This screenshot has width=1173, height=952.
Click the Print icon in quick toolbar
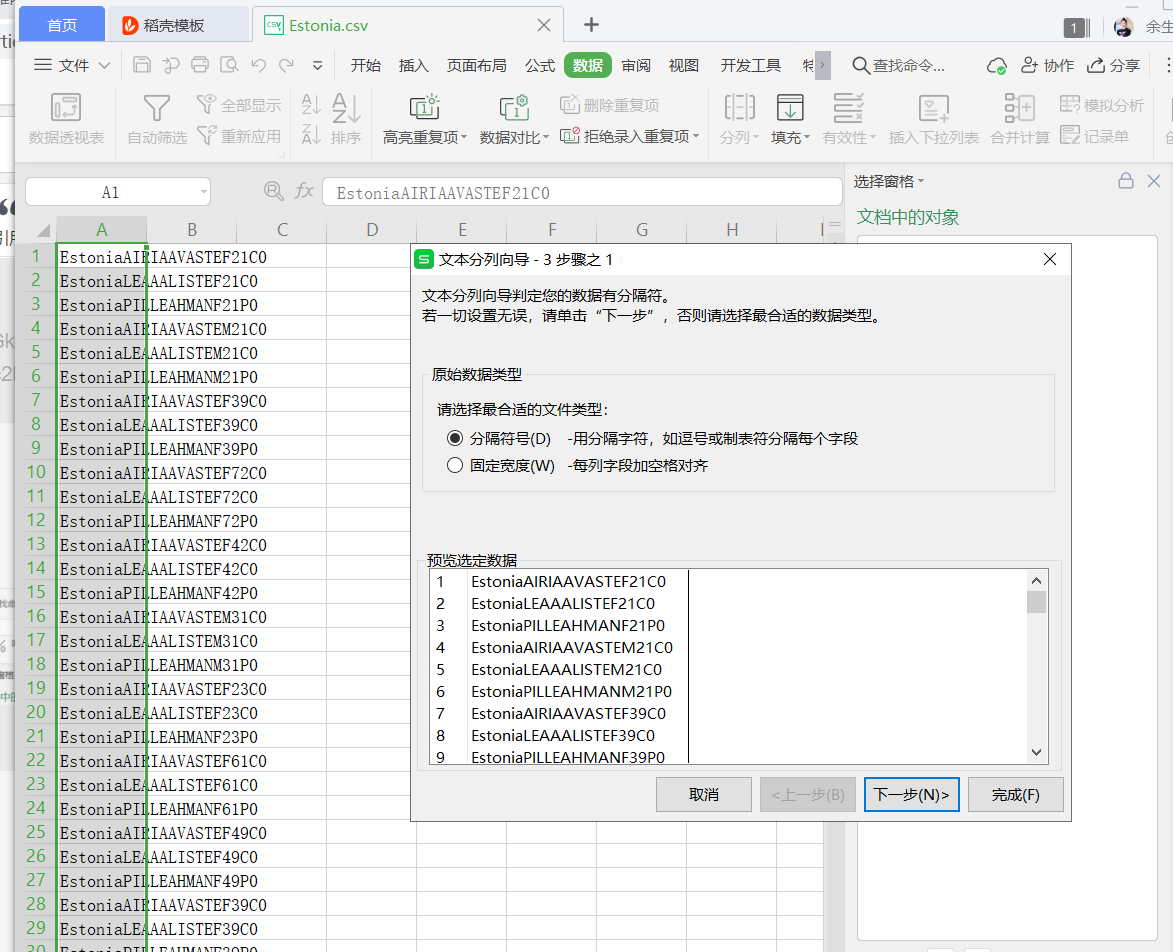200,65
